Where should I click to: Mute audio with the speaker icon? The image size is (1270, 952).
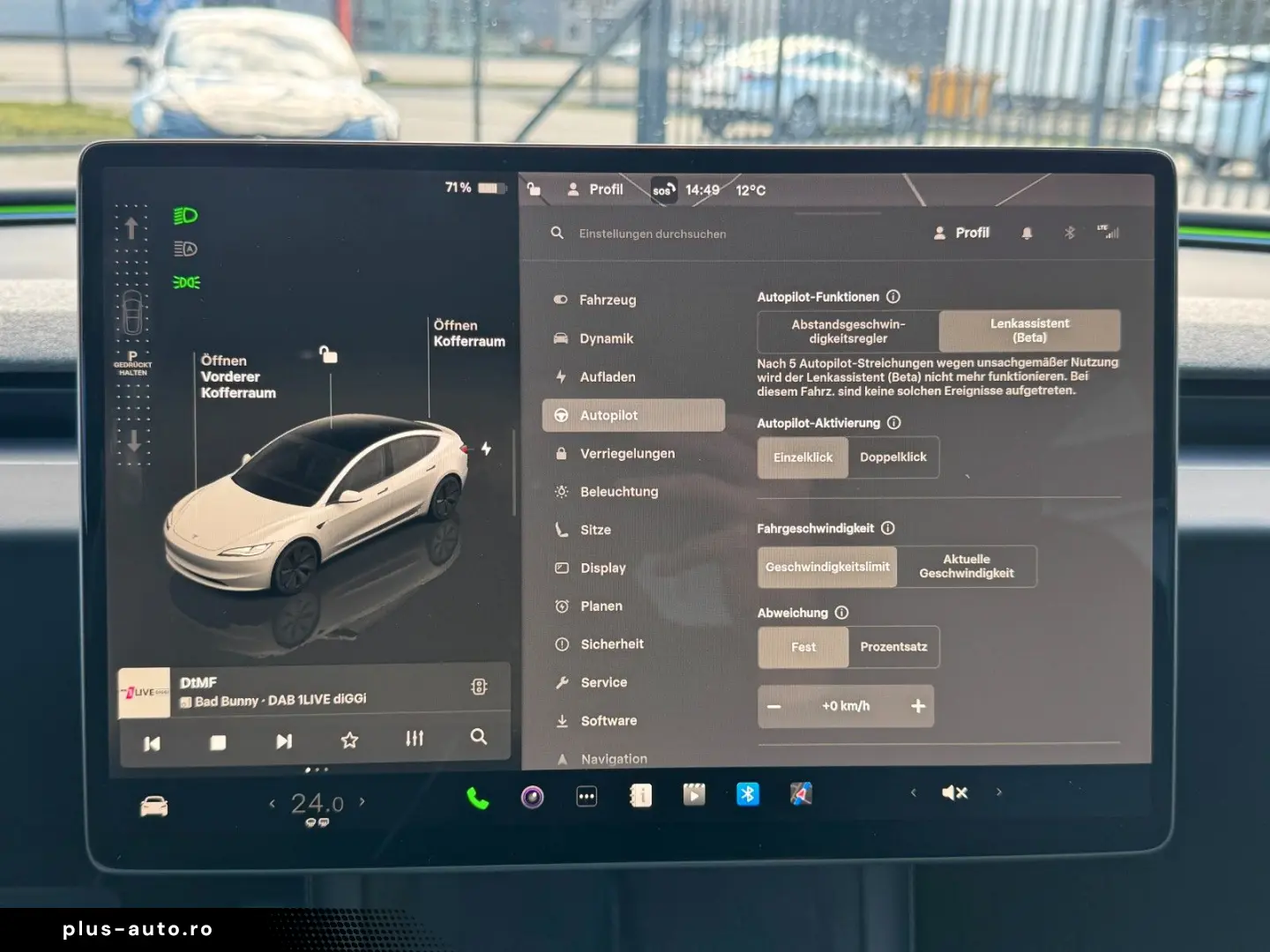[x=952, y=792]
